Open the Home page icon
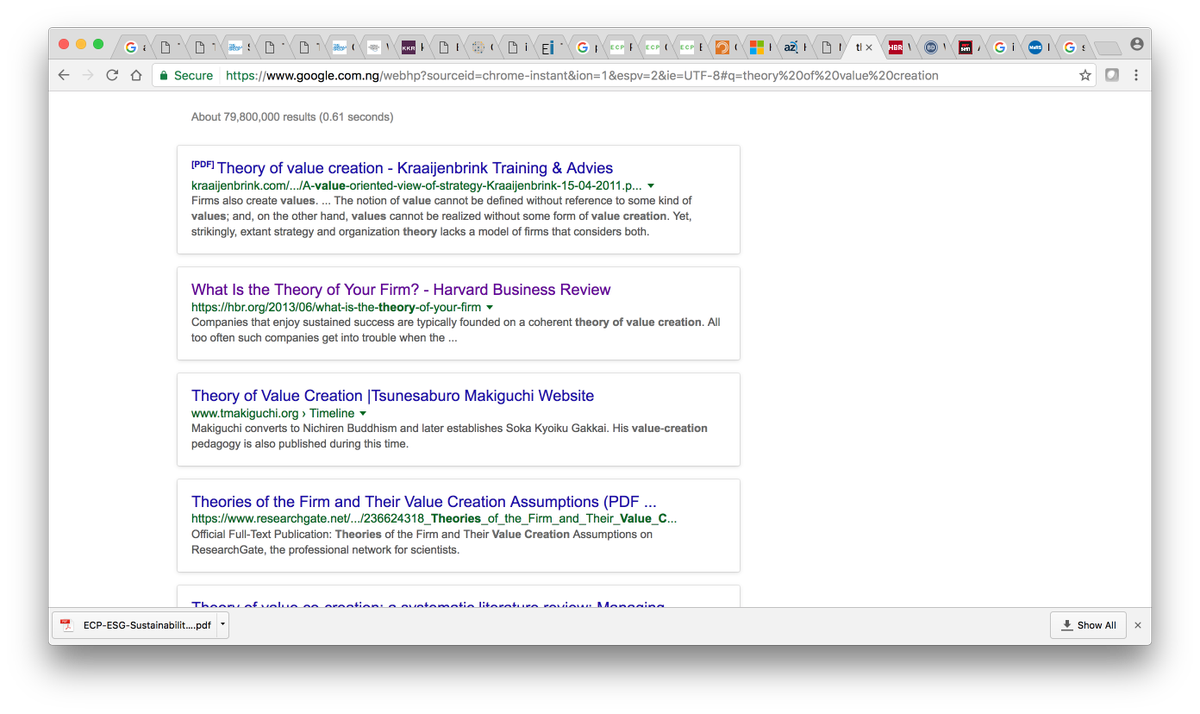 tap(136, 75)
